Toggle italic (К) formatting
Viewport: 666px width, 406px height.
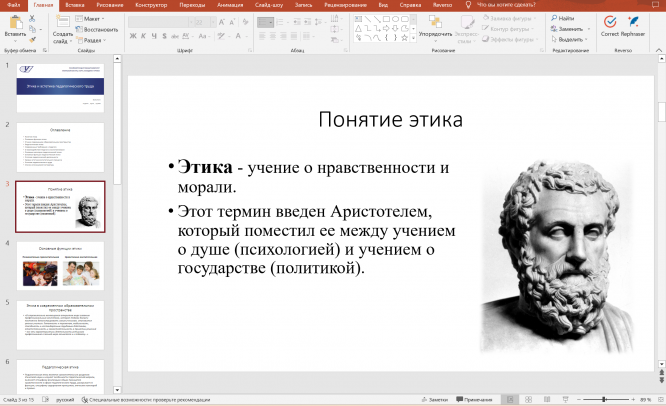[143, 36]
